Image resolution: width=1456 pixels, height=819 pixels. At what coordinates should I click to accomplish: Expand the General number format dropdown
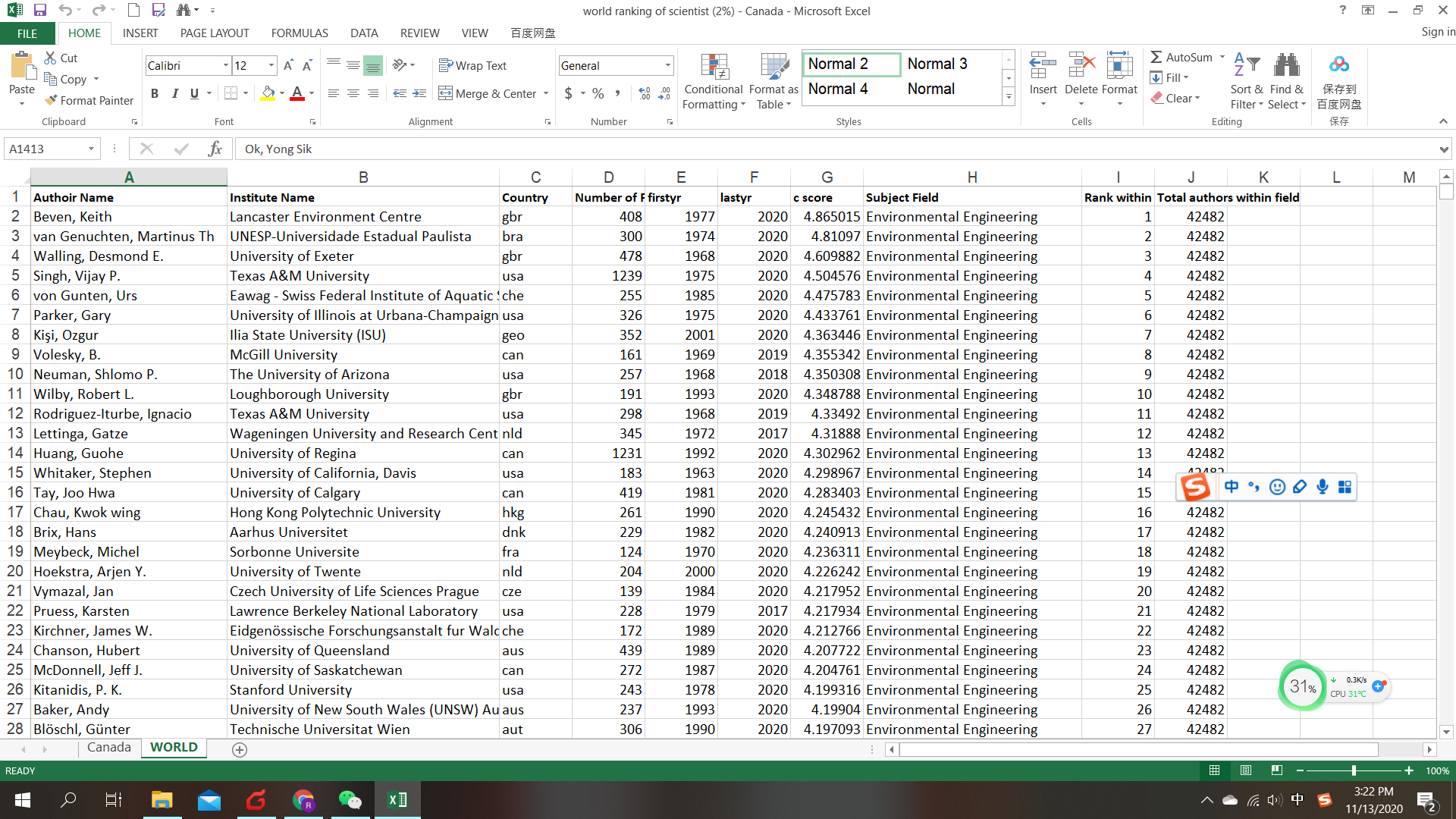point(667,66)
